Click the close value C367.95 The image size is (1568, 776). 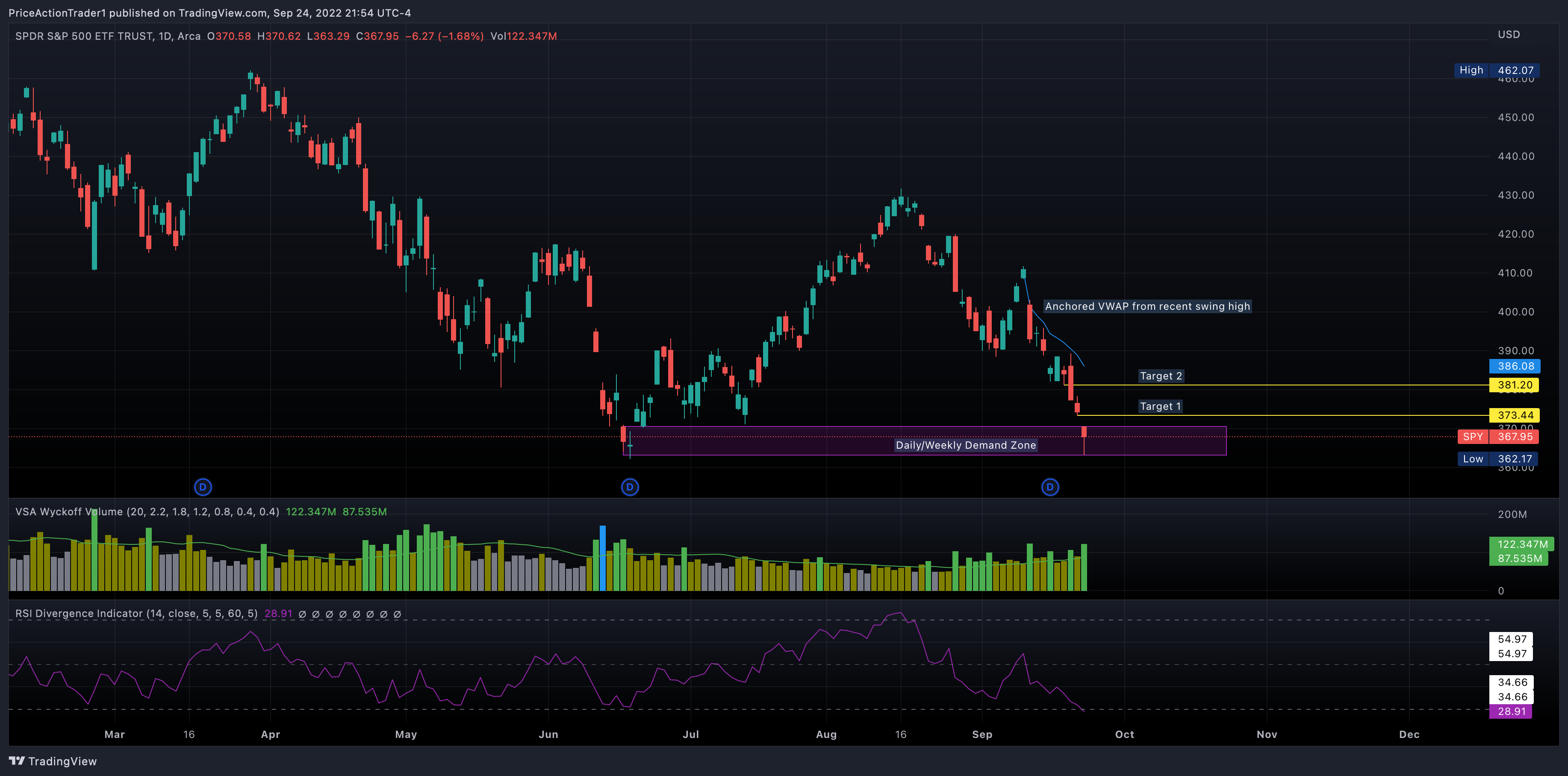[x=377, y=36]
